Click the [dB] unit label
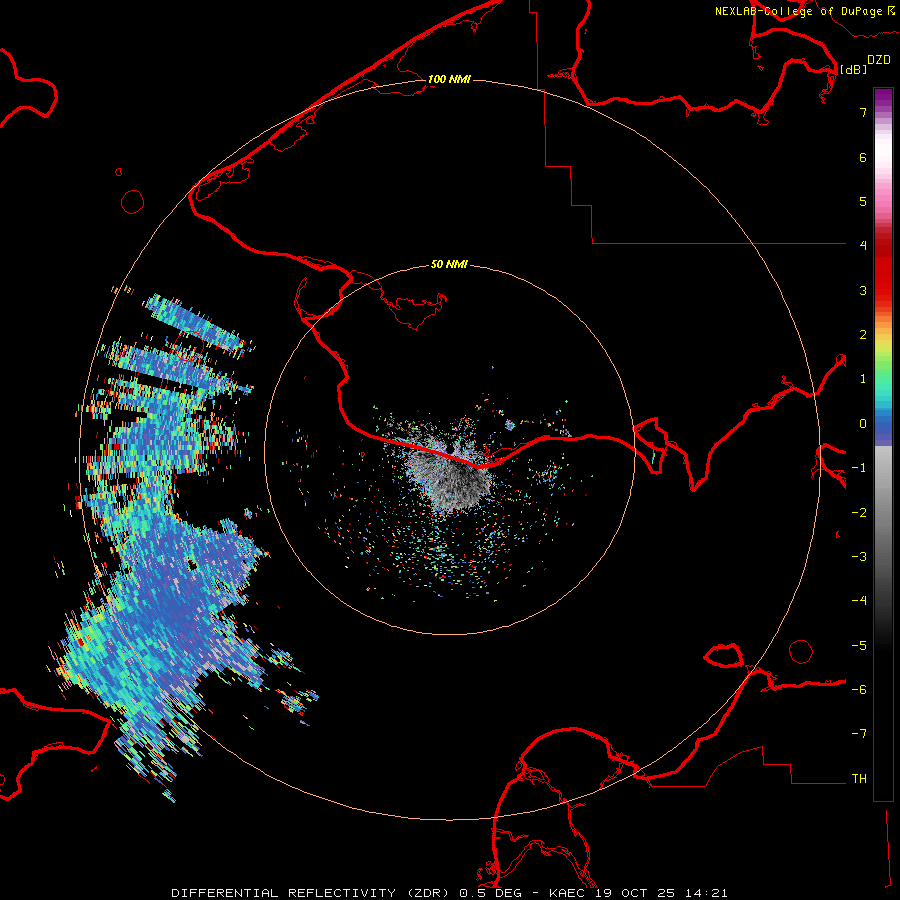The width and height of the screenshot is (900, 900). (x=854, y=69)
